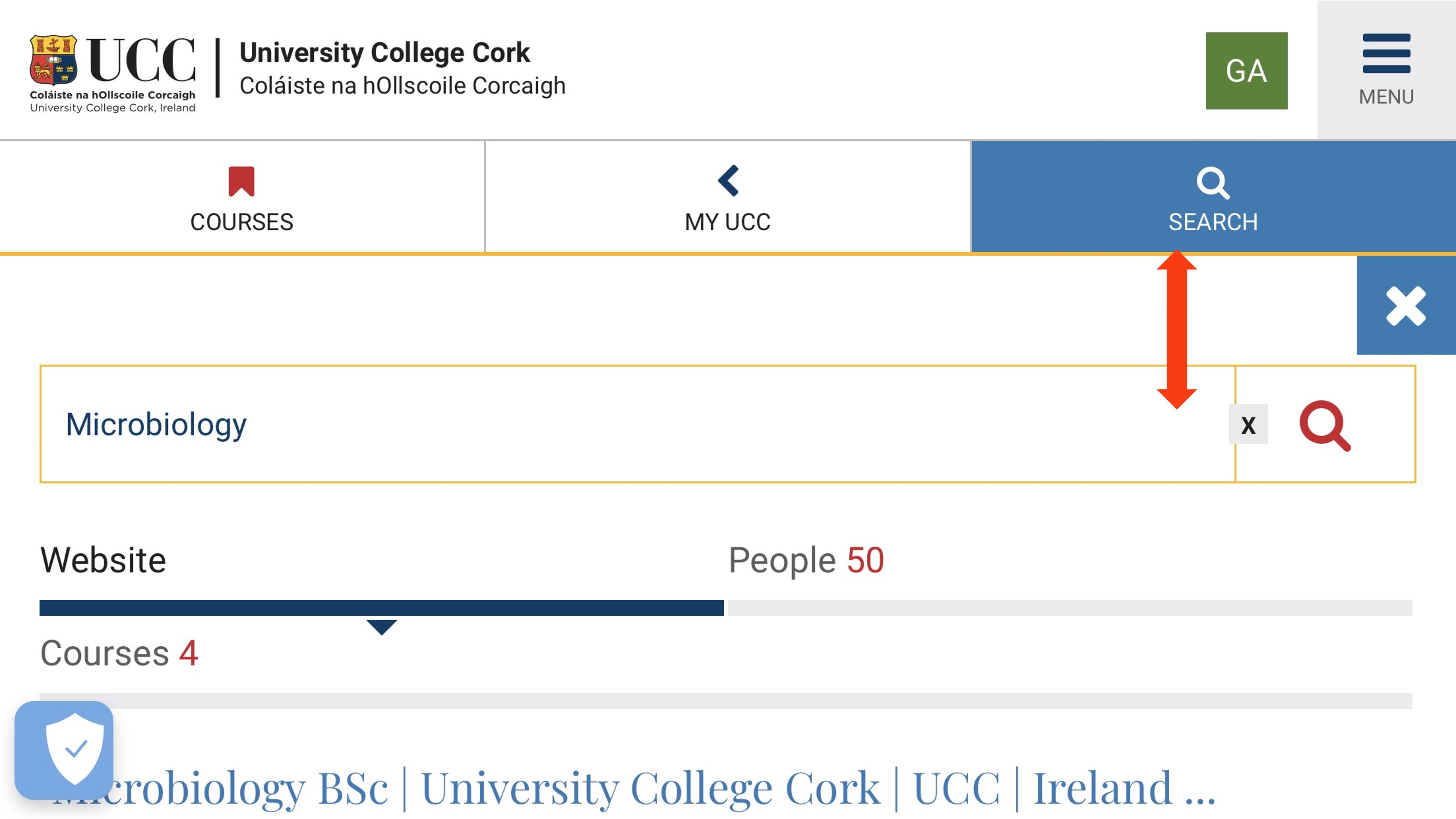Clear search text with small X
The image size is (1456, 819).
[x=1248, y=424]
